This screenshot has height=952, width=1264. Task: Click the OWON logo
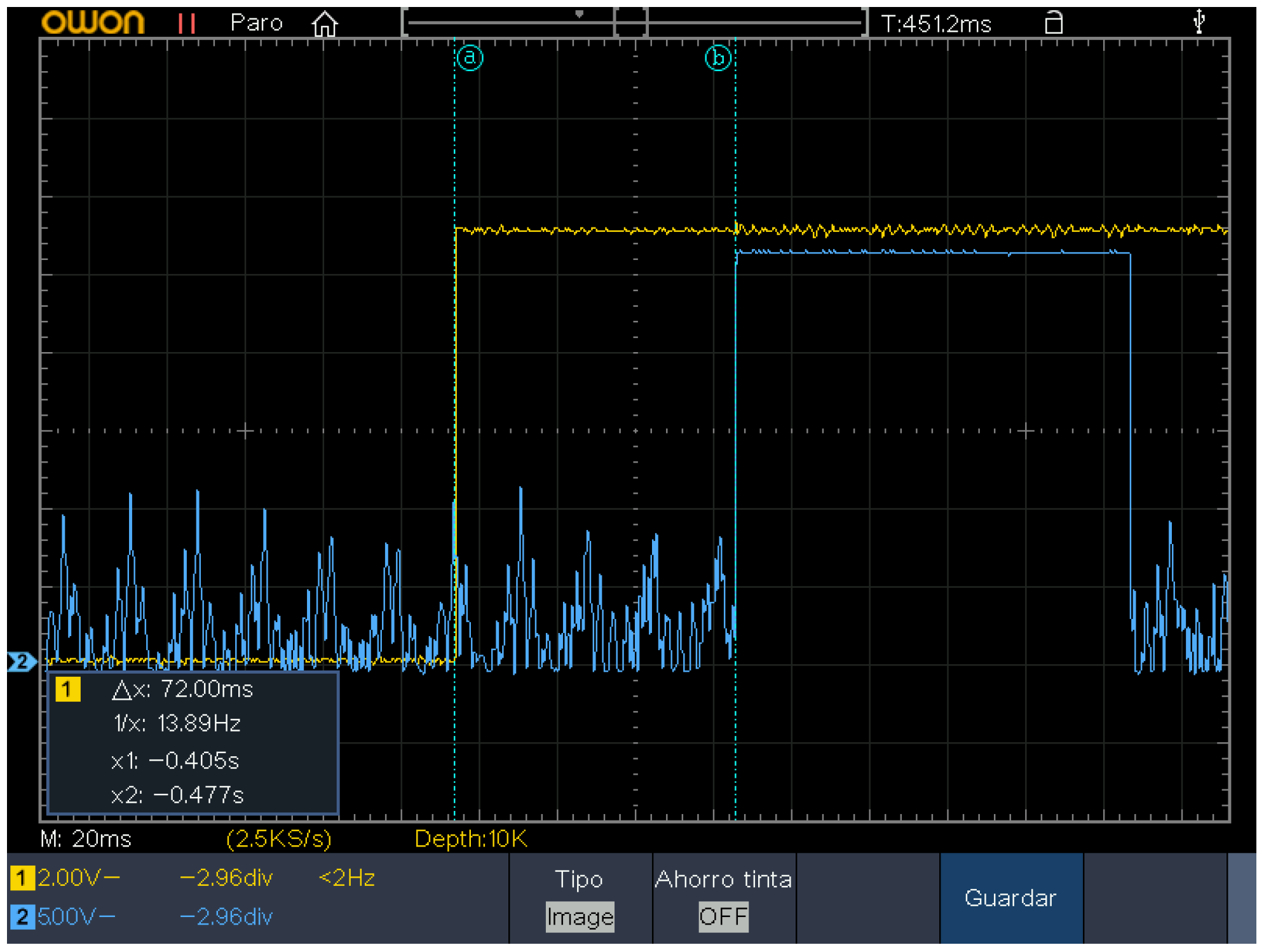pos(93,23)
